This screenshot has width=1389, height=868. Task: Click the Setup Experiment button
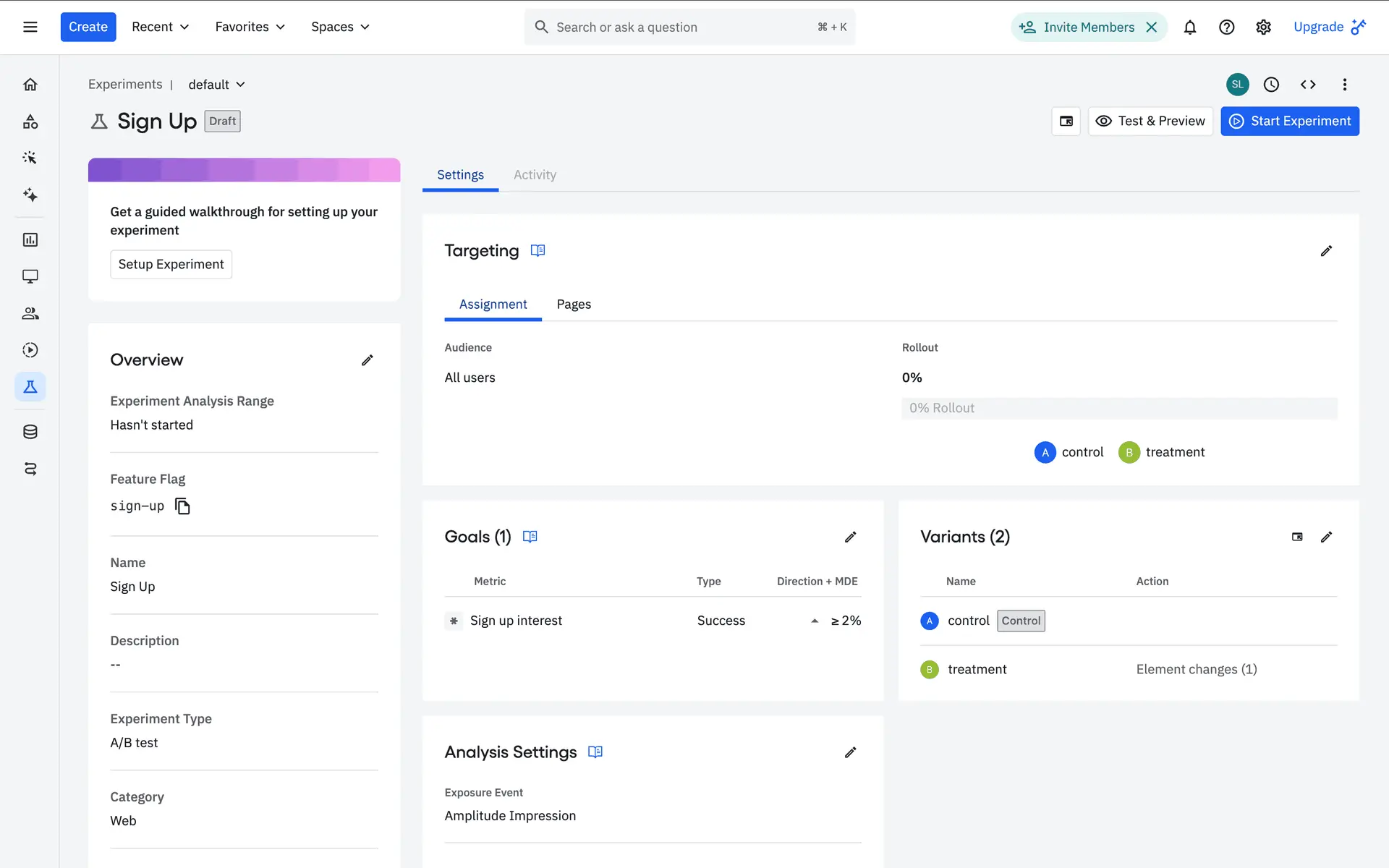click(x=171, y=265)
